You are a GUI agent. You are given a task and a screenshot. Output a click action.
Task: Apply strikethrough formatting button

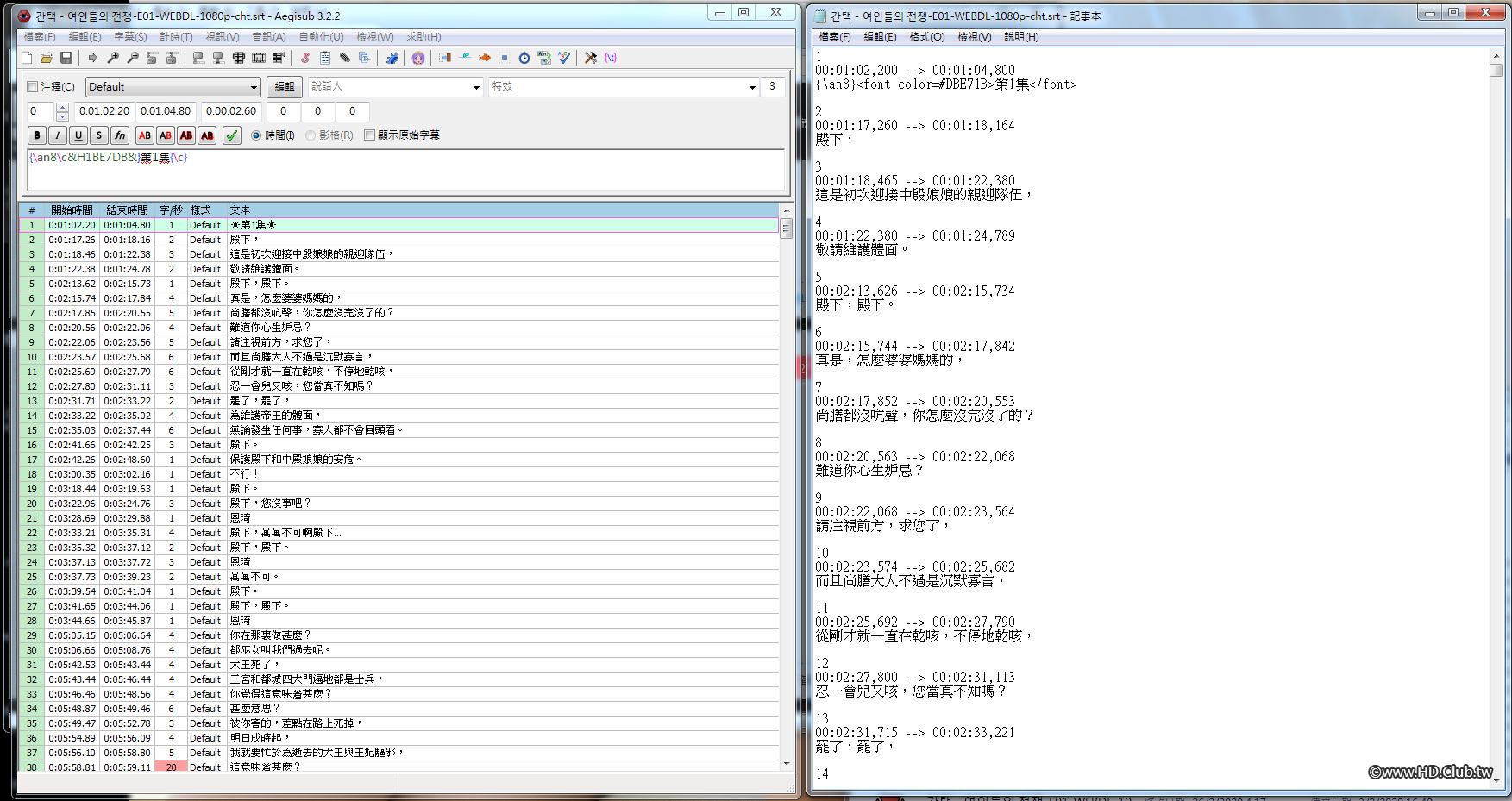pos(99,135)
